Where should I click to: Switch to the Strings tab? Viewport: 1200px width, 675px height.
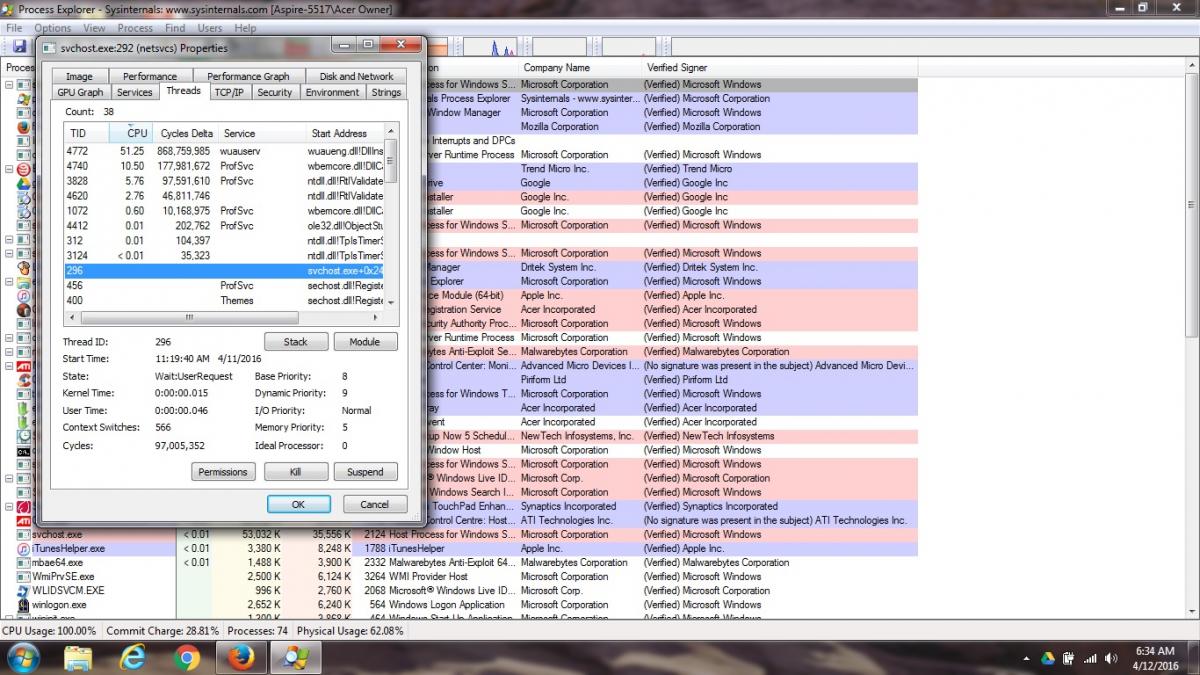coord(386,92)
